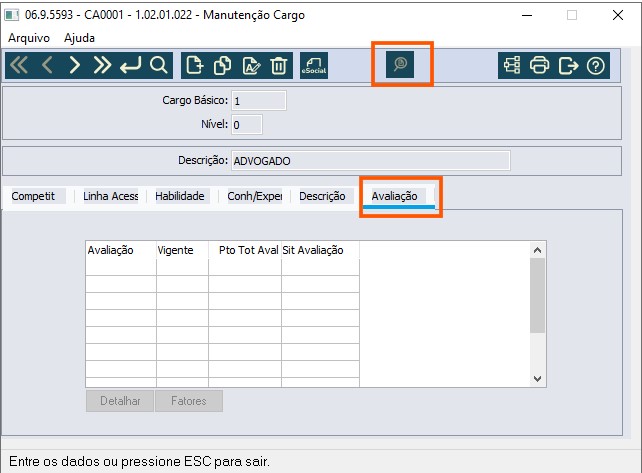Open the Arquivo menu
The width and height of the screenshot is (642, 473).
pyautogui.click(x=29, y=38)
